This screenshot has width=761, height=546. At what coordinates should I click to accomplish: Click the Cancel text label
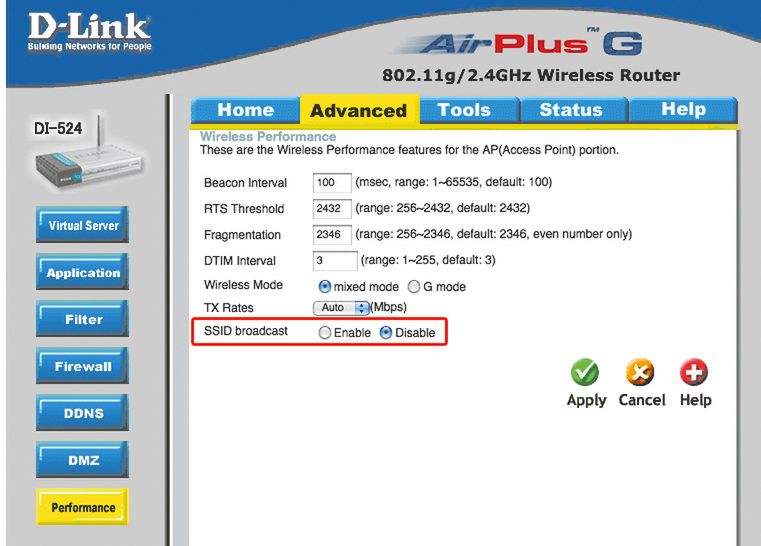(x=642, y=400)
